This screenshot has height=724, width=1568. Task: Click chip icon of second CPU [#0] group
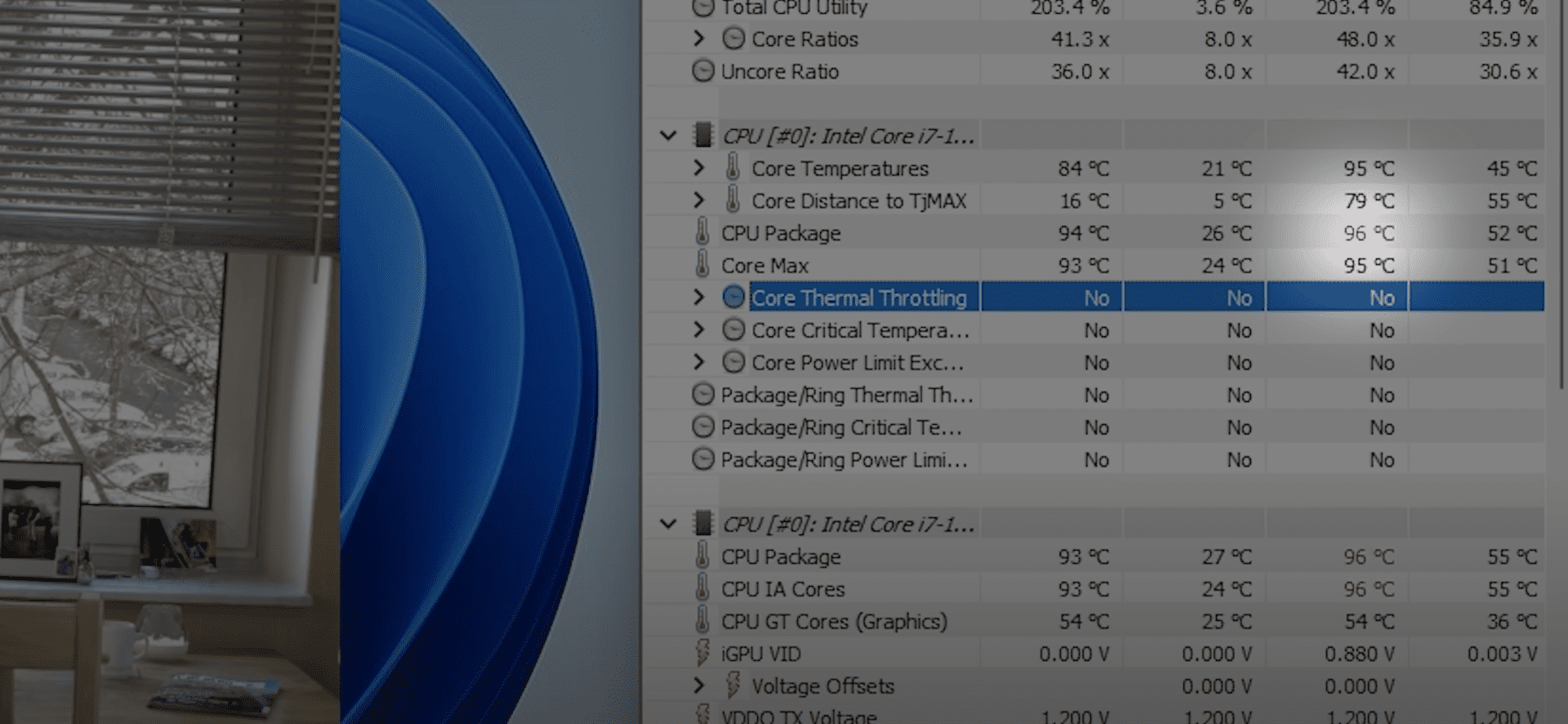pos(702,523)
